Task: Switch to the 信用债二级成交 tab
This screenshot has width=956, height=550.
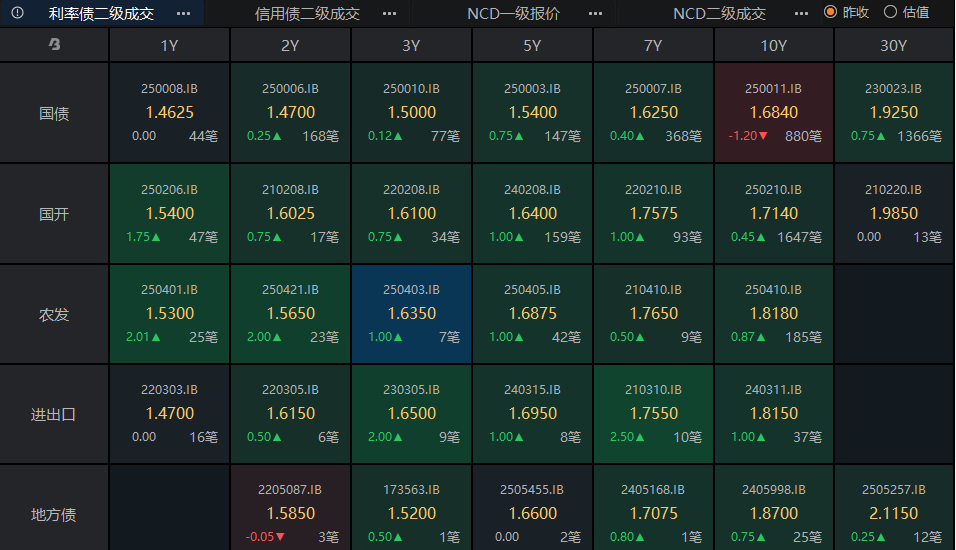Action: 307,13
